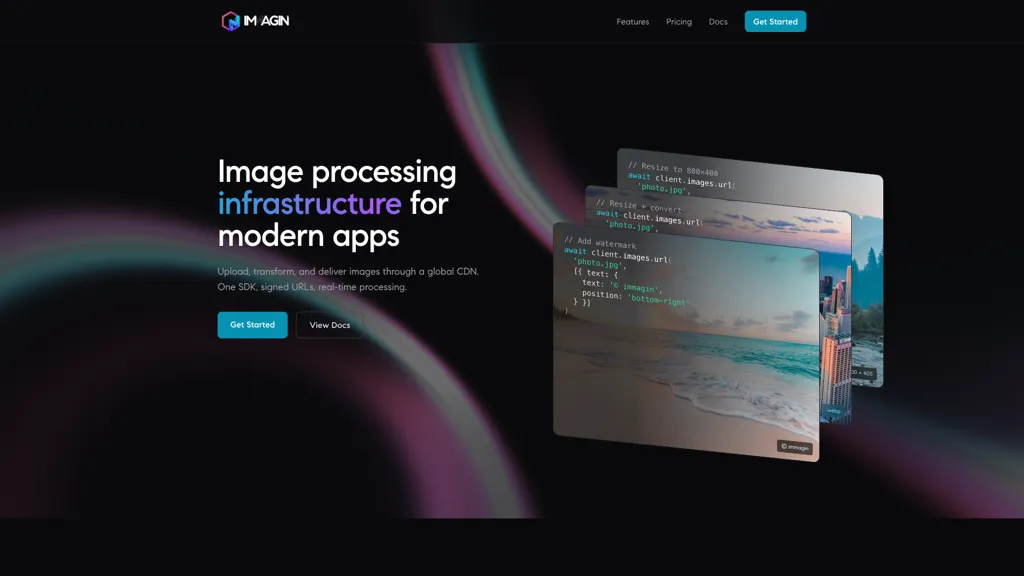Screen dimensions: 1024x576
Task: Click the 'modern apps' headline line
Action: click(308, 235)
